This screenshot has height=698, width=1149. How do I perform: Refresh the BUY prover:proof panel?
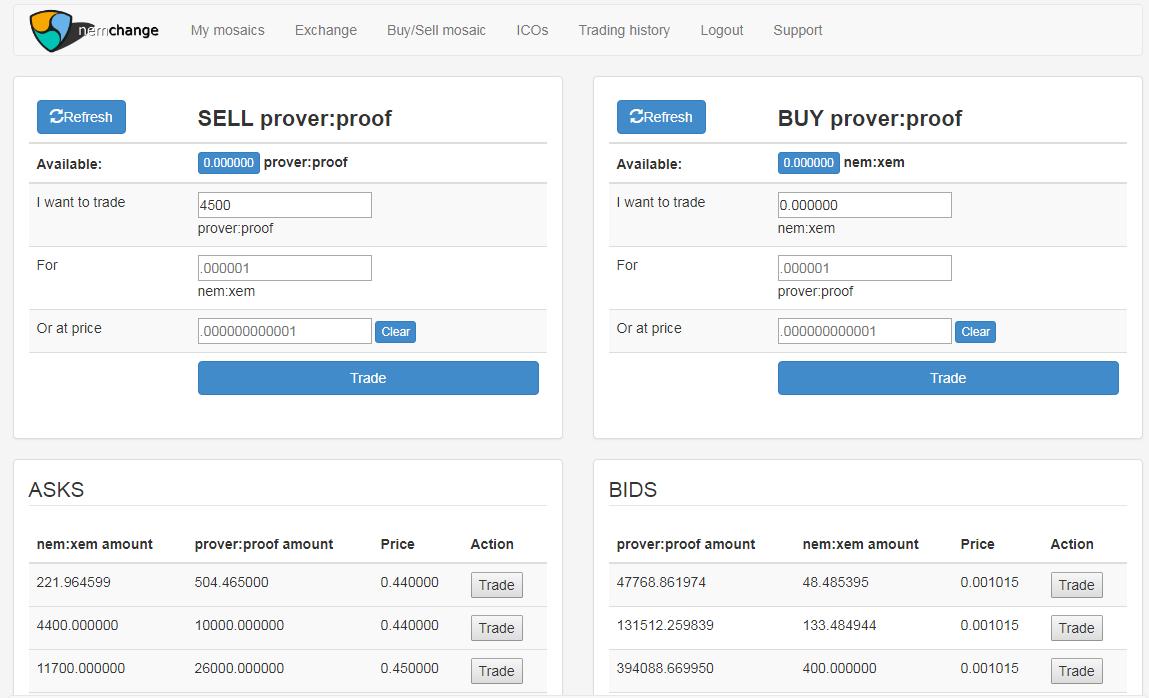[661, 116]
